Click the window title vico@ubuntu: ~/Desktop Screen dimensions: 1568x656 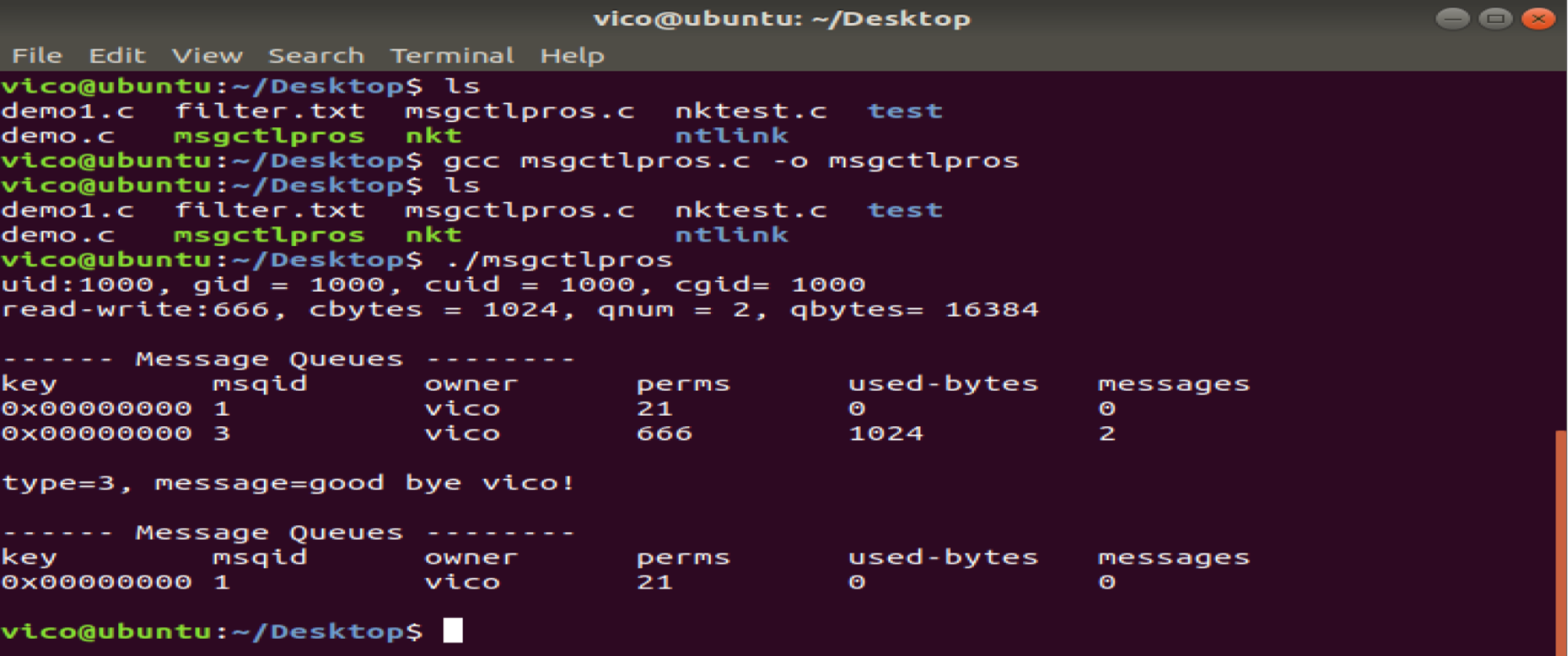coord(782,19)
